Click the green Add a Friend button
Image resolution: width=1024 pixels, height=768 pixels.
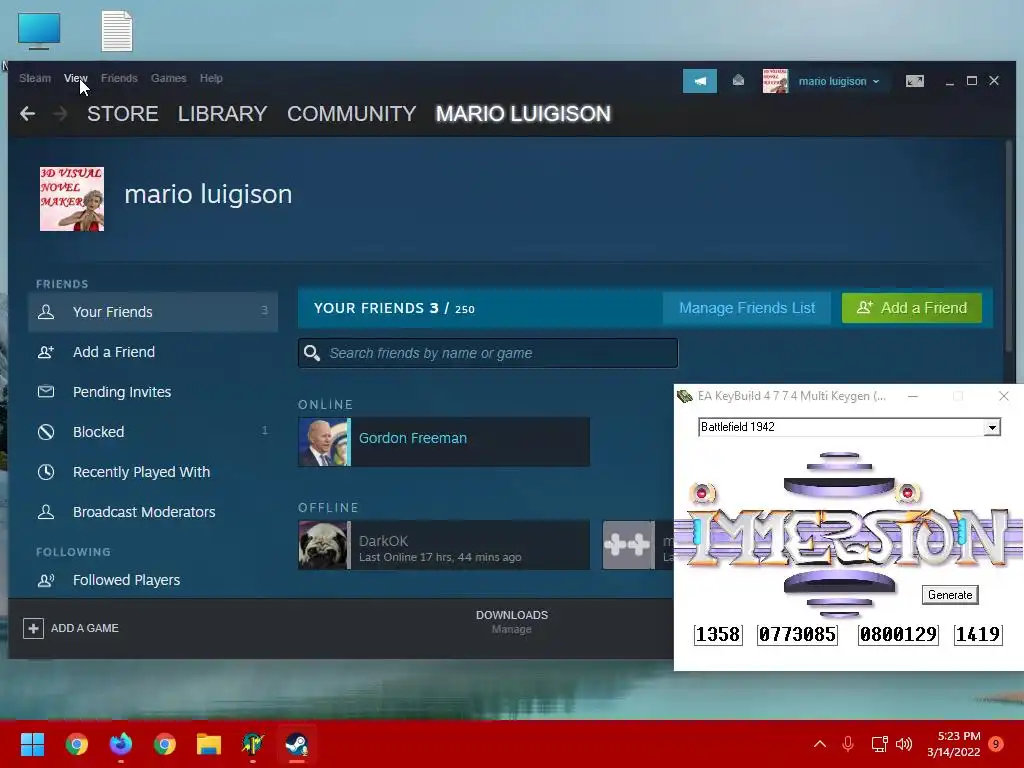pyautogui.click(x=912, y=308)
